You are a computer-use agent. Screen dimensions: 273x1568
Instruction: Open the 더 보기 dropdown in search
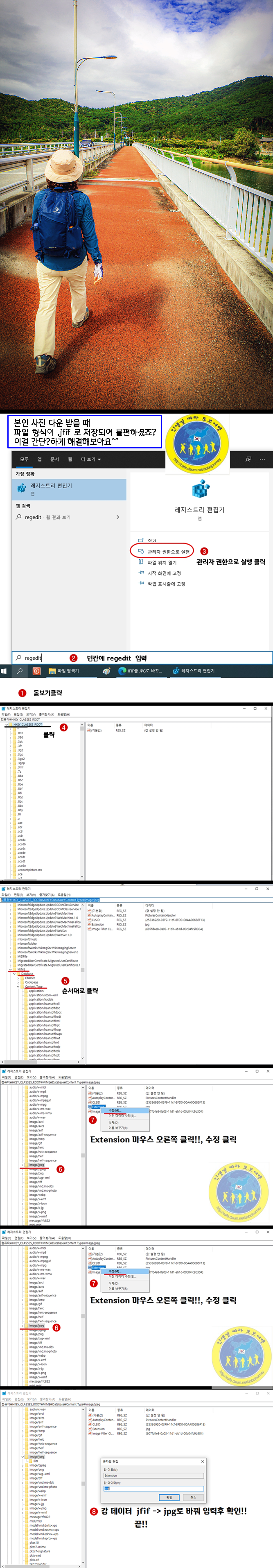coord(91,459)
